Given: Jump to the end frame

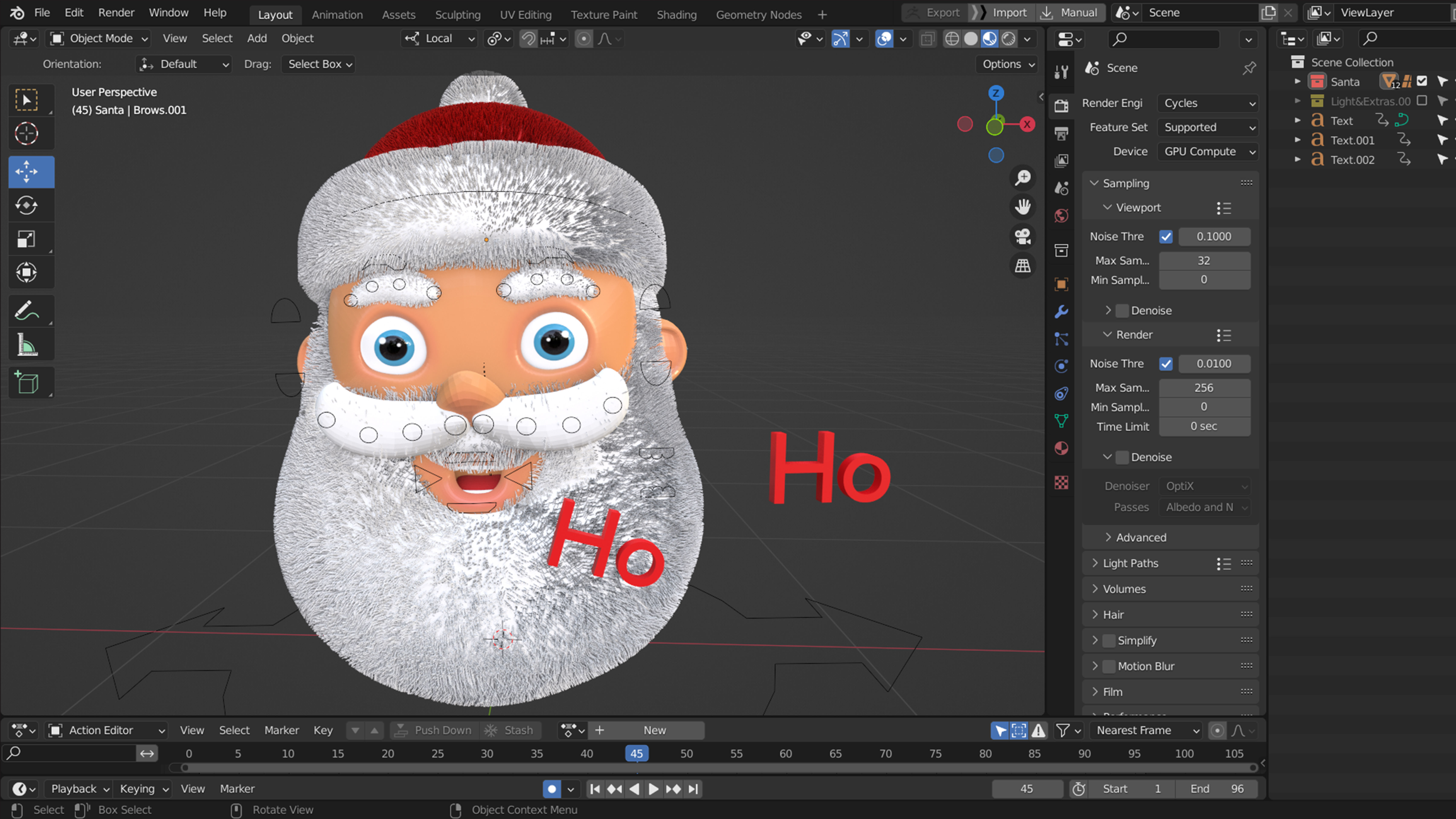Looking at the screenshot, I should tap(694, 789).
